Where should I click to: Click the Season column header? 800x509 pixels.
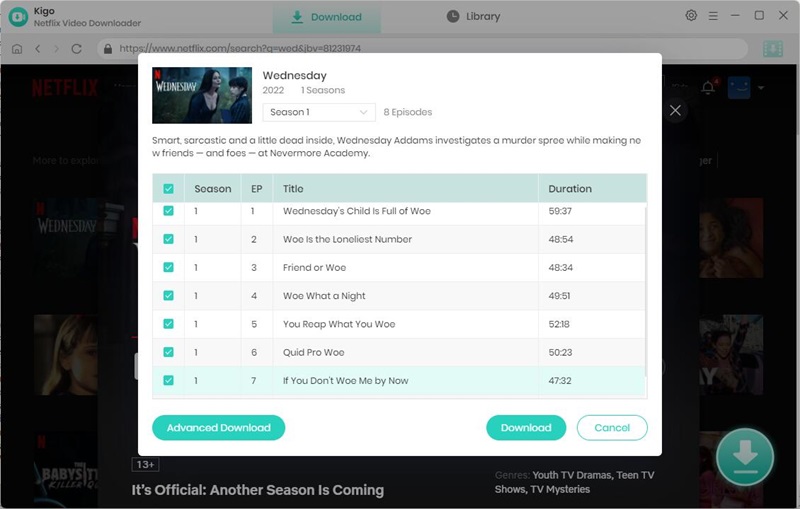coord(213,189)
